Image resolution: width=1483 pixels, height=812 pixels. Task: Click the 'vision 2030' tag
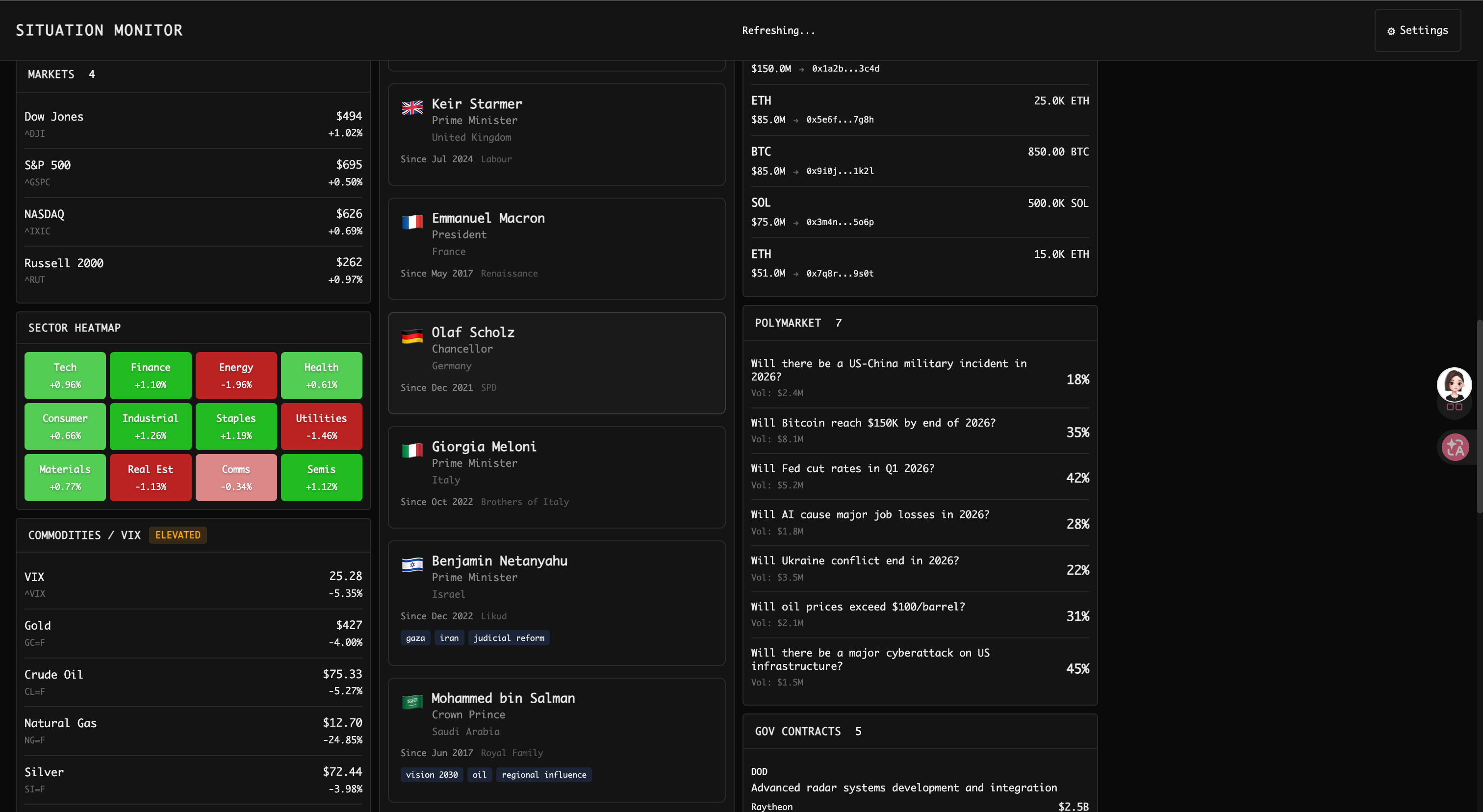(x=431, y=775)
